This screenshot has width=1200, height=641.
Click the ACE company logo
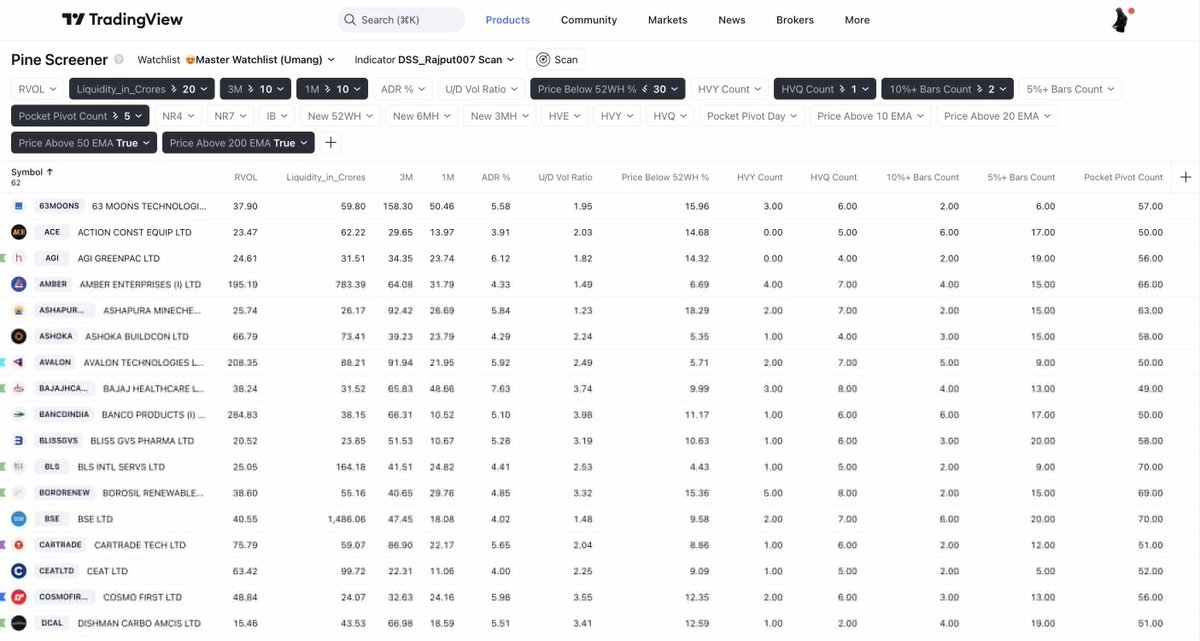(18, 232)
